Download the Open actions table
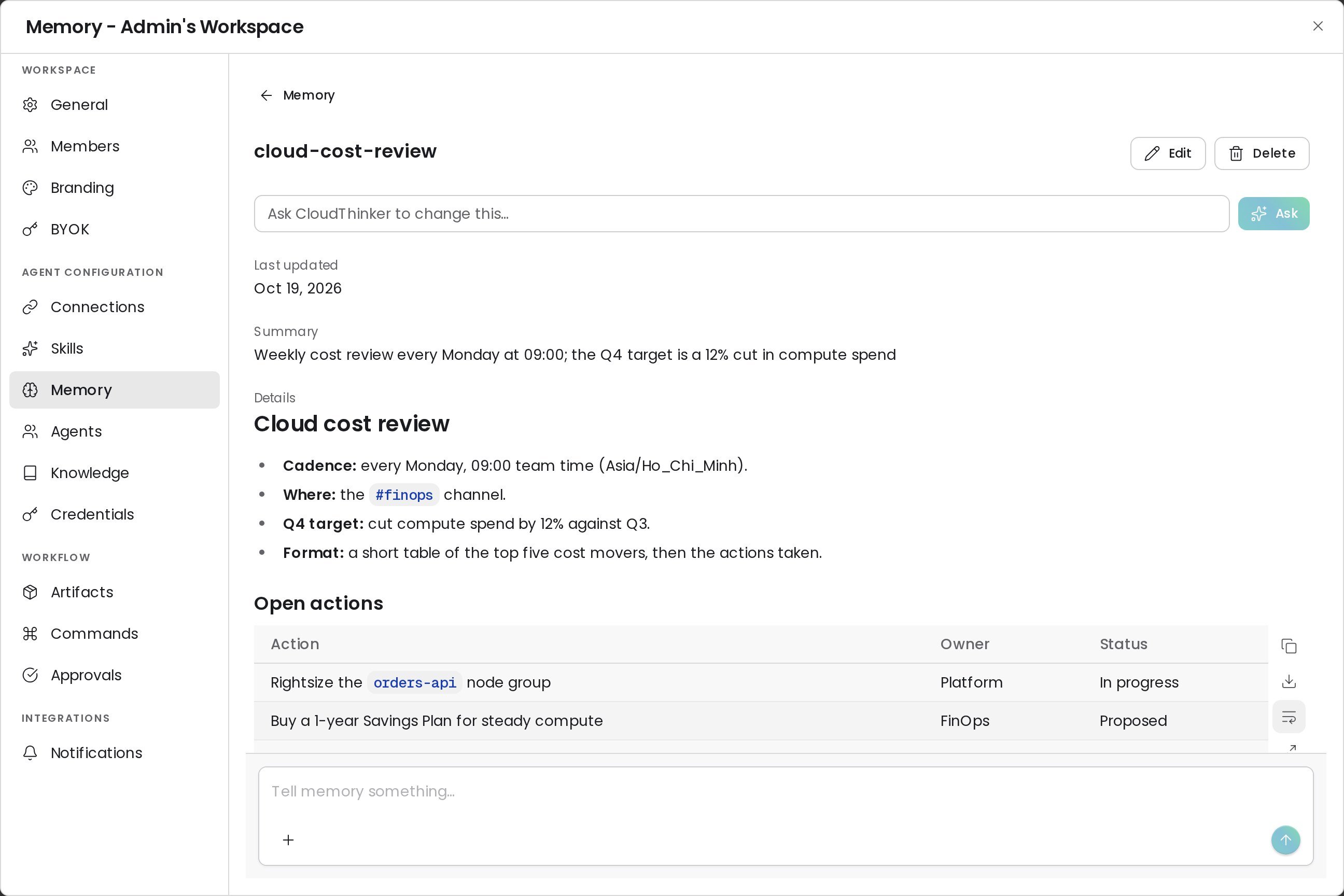This screenshot has width=1344, height=896. pyautogui.click(x=1289, y=682)
